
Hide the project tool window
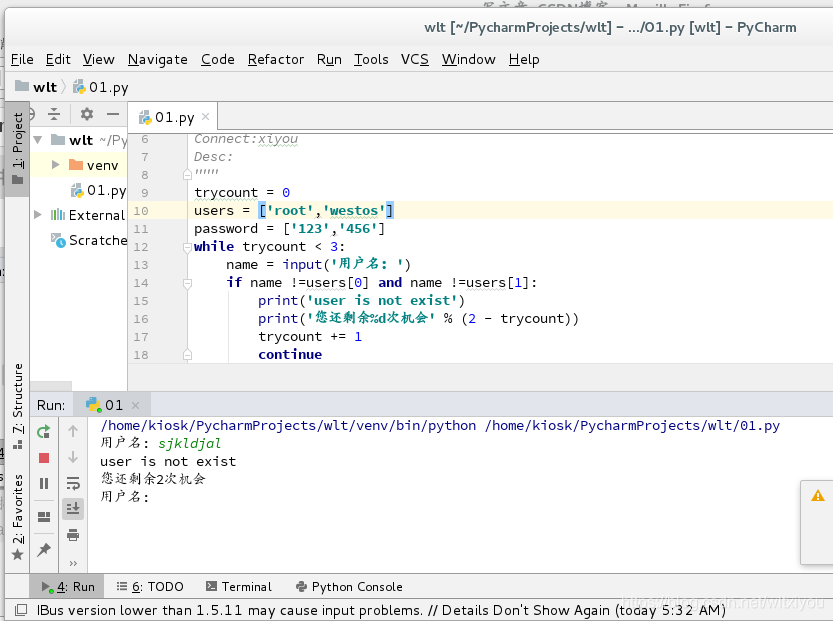coord(113,114)
